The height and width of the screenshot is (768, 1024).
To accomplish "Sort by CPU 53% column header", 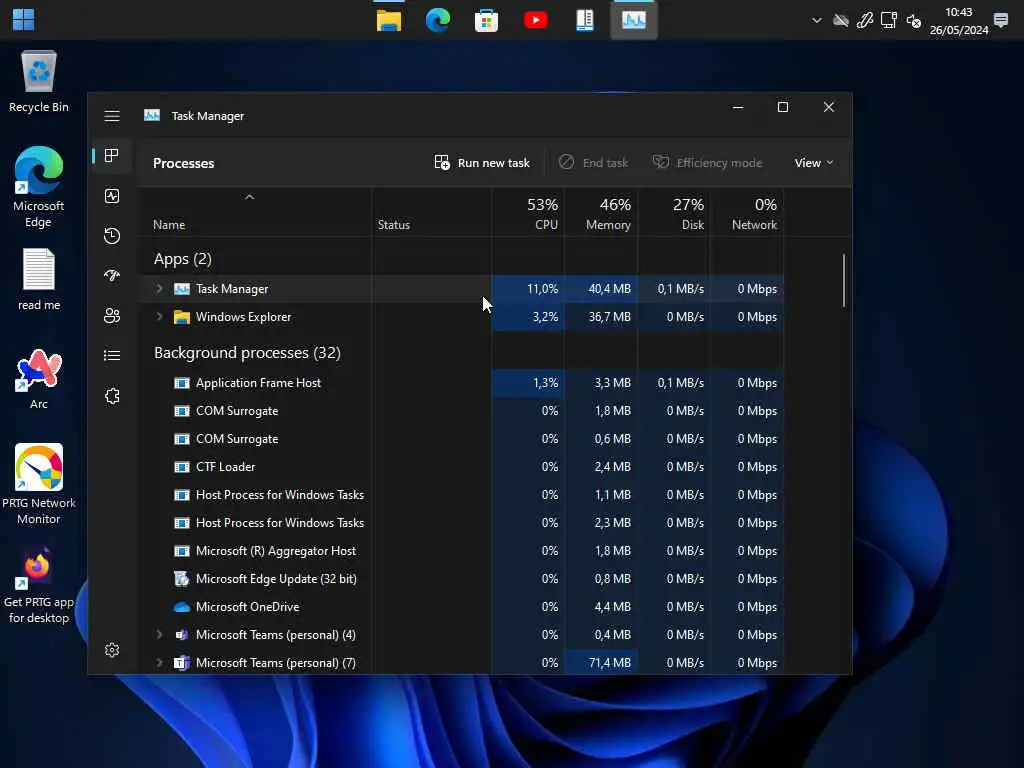I will 528,213.
